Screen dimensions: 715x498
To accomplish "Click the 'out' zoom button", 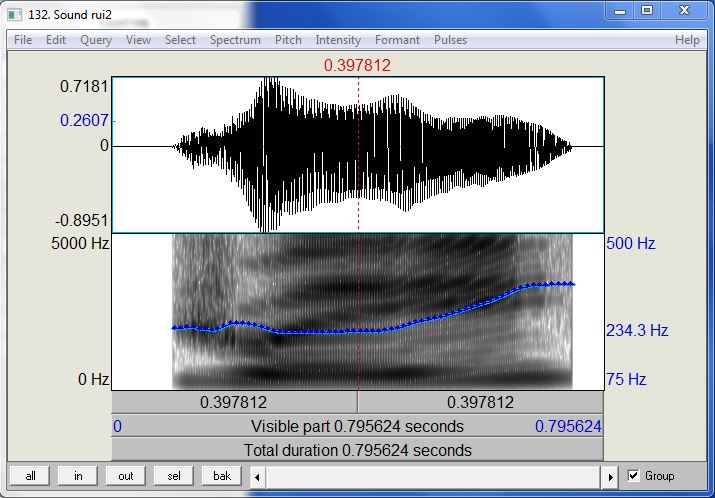I will coord(126,476).
